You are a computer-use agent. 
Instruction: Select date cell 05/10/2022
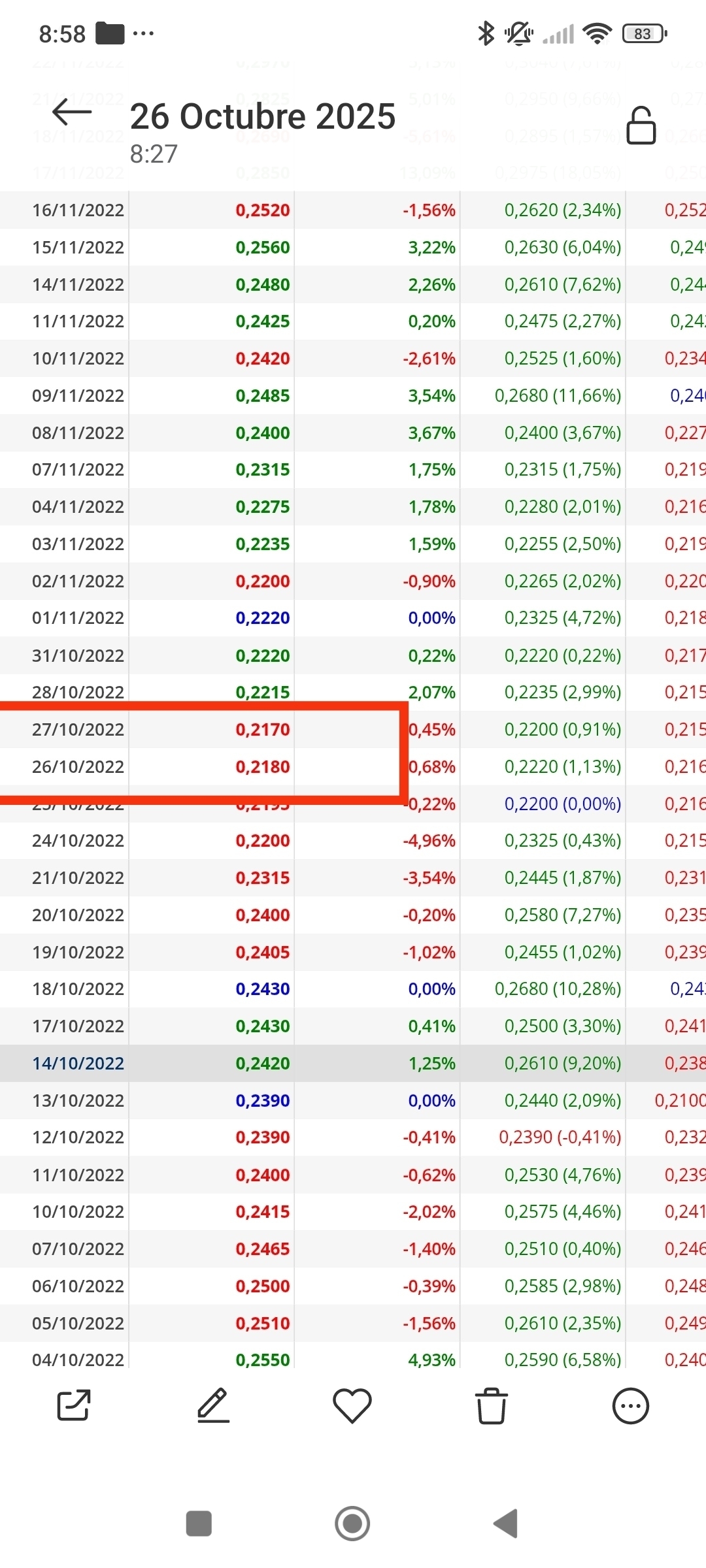point(78,1324)
